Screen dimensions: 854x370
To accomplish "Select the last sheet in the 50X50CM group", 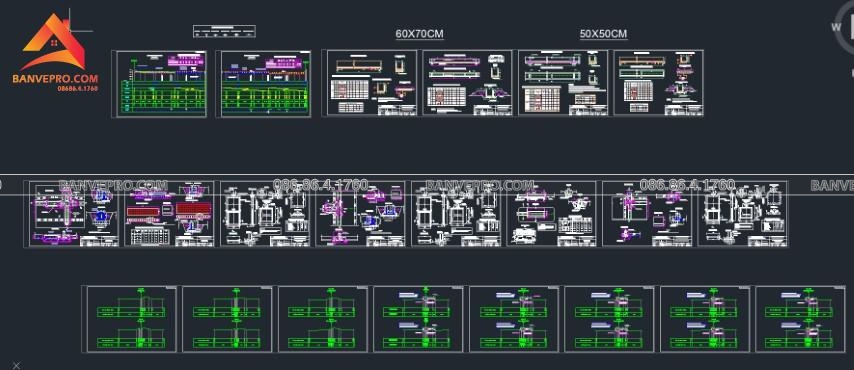I will click(658, 83).
